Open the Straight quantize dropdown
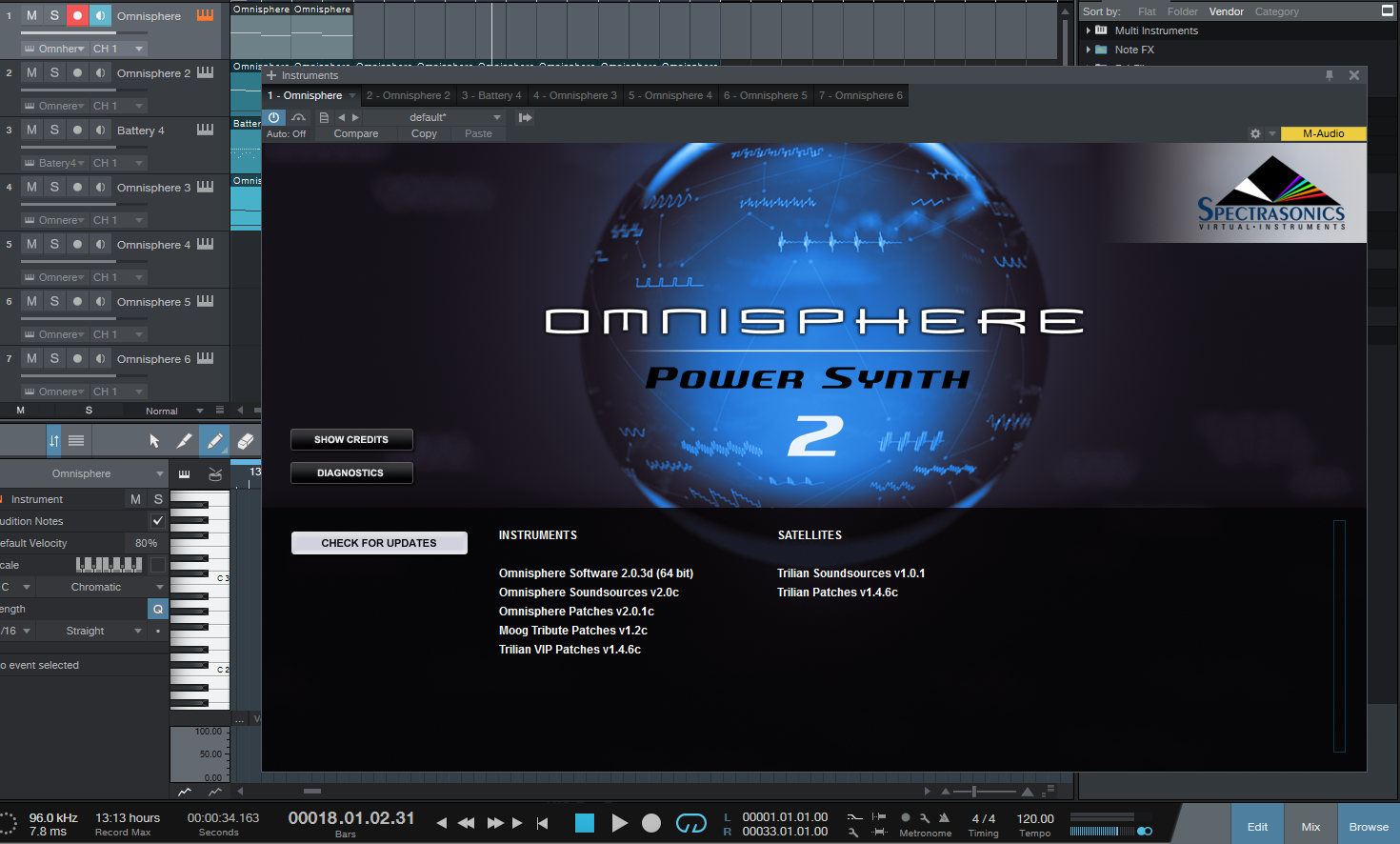Image resolution: width=1400 pixels, height=844 pixels. point(92,631)
